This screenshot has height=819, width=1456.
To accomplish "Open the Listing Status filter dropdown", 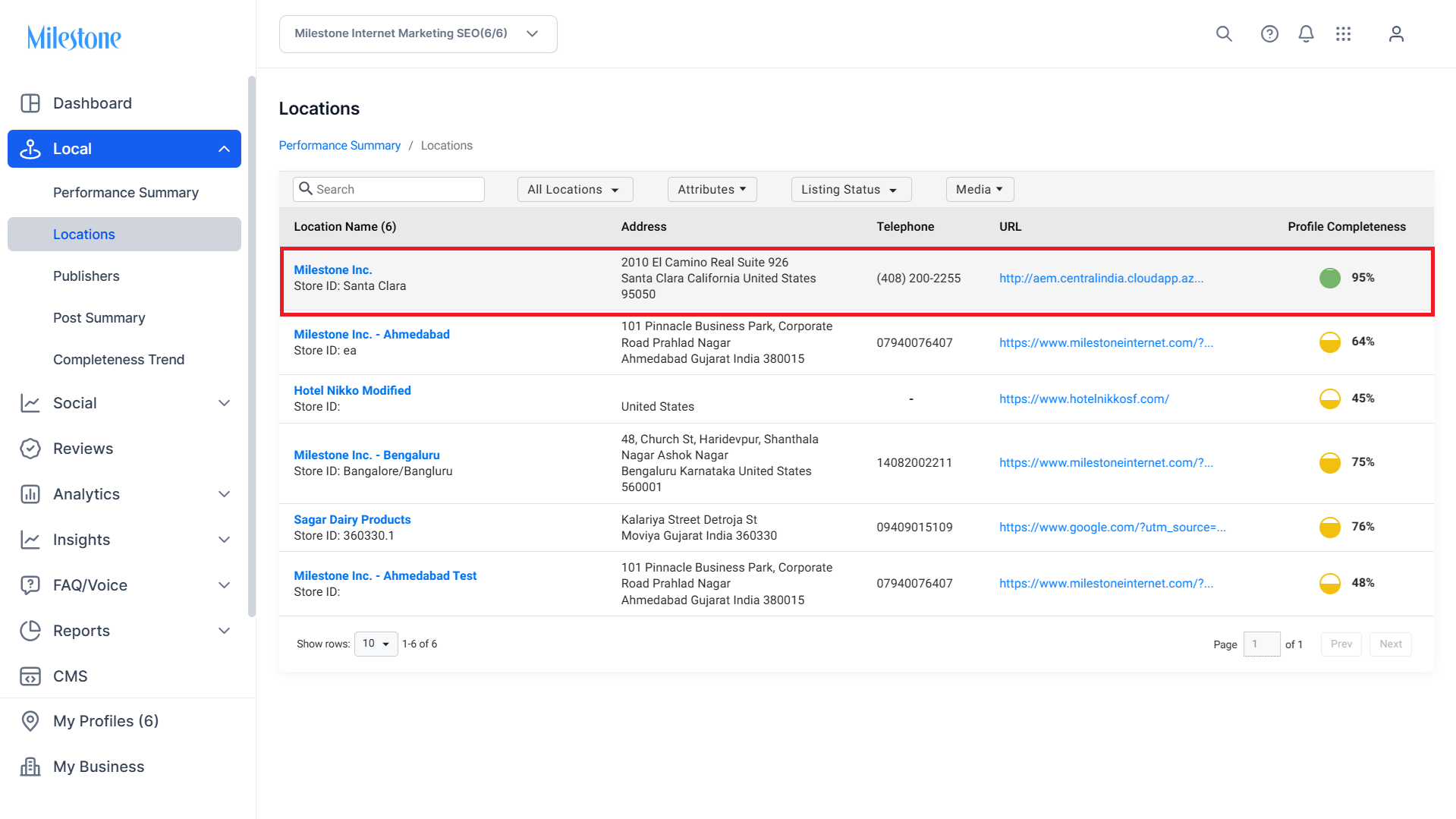I will coord(851,190).
